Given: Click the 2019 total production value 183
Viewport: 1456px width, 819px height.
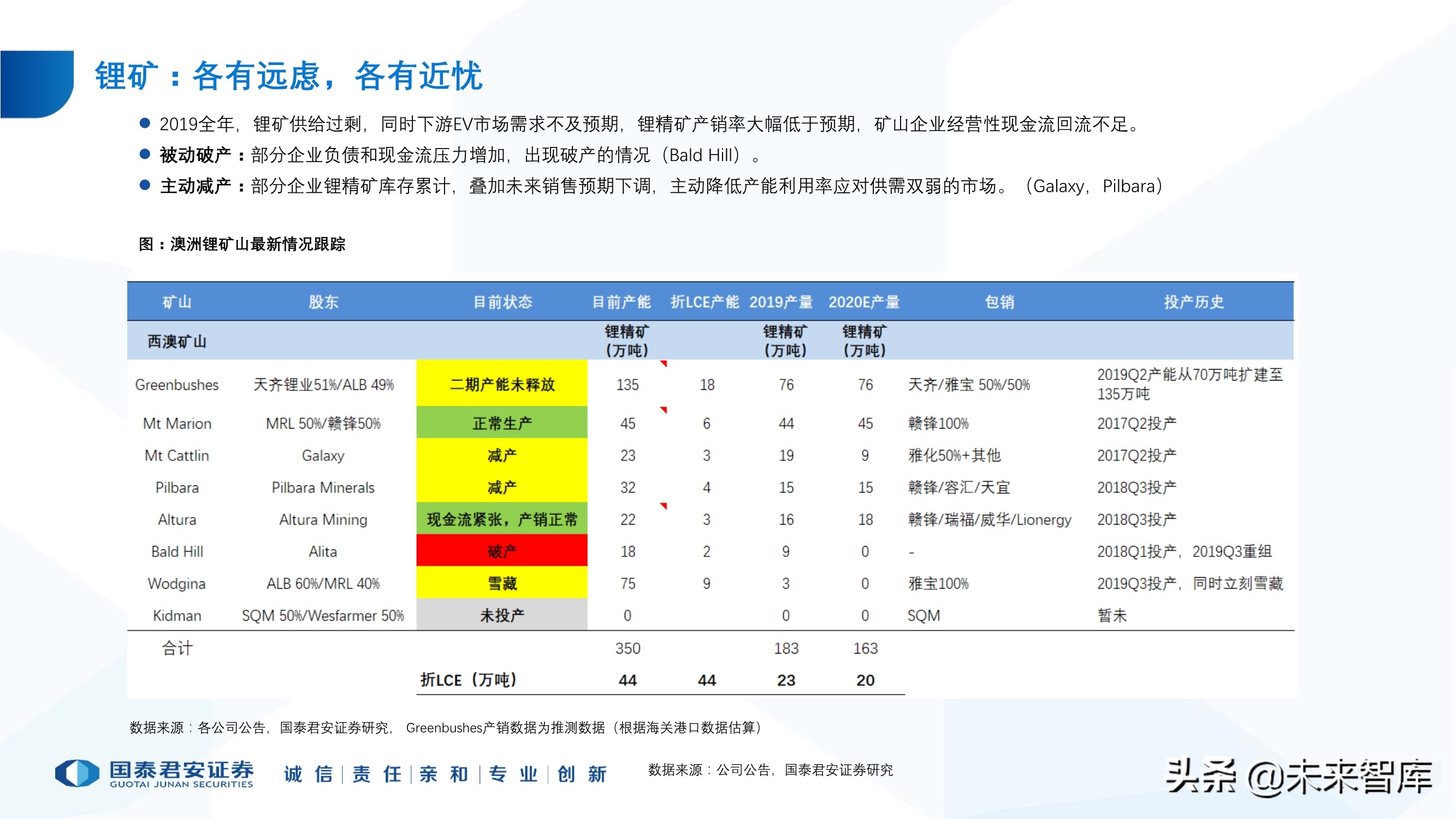Looking at the screenshot, I should pos(786,648).
